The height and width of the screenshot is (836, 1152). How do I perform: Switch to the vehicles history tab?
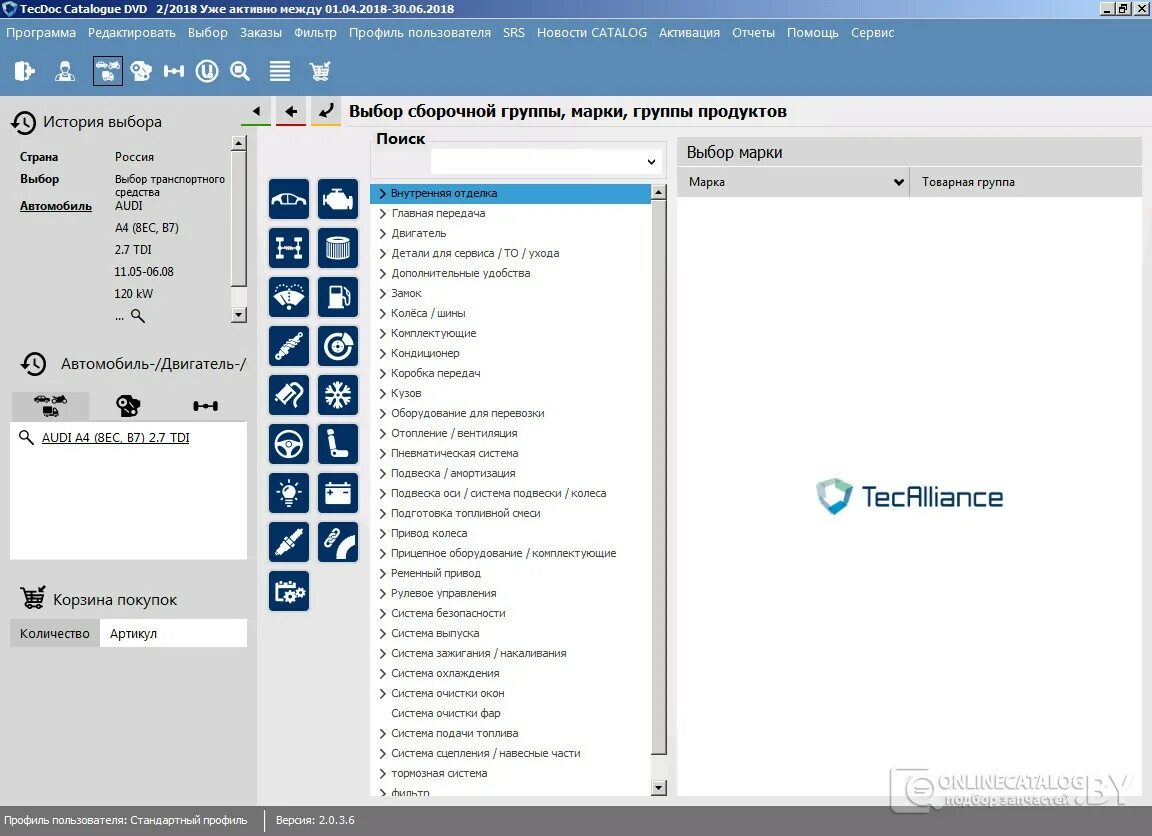coord(50,406)
